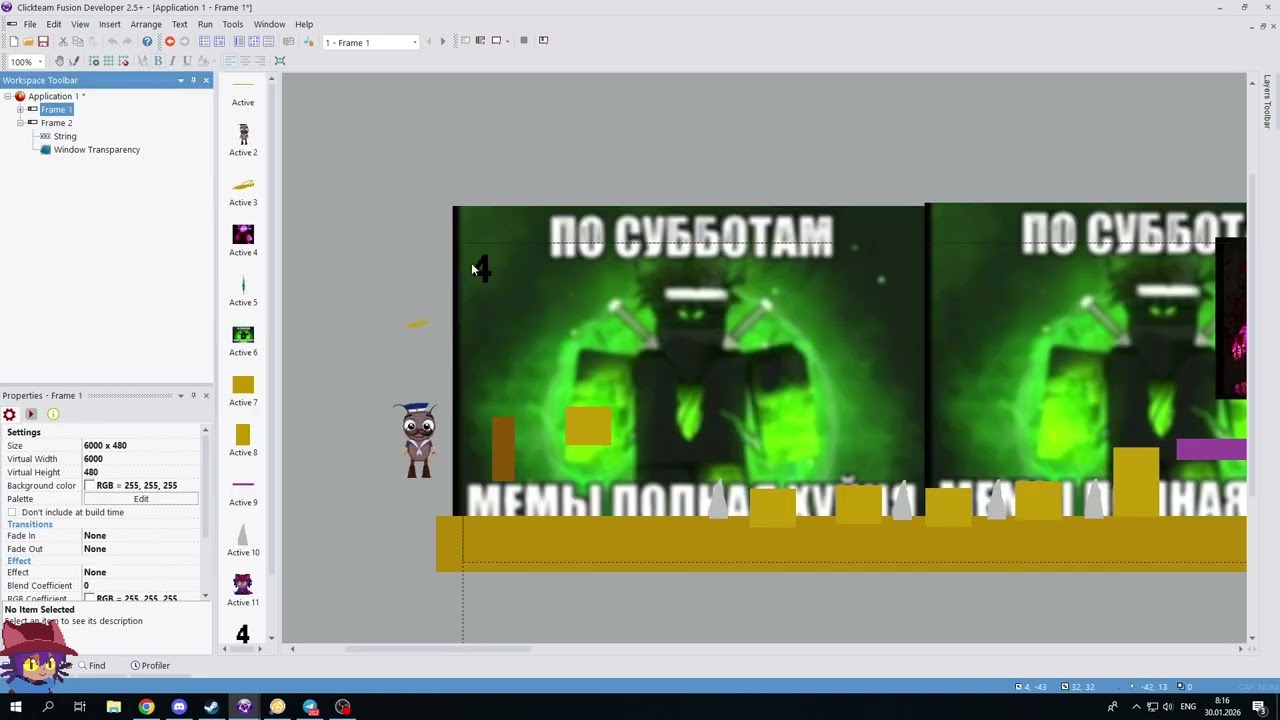This screenshot has width=1280, height=720.
Task: Click Bold text formatting icon
Action: click(157, 61)
